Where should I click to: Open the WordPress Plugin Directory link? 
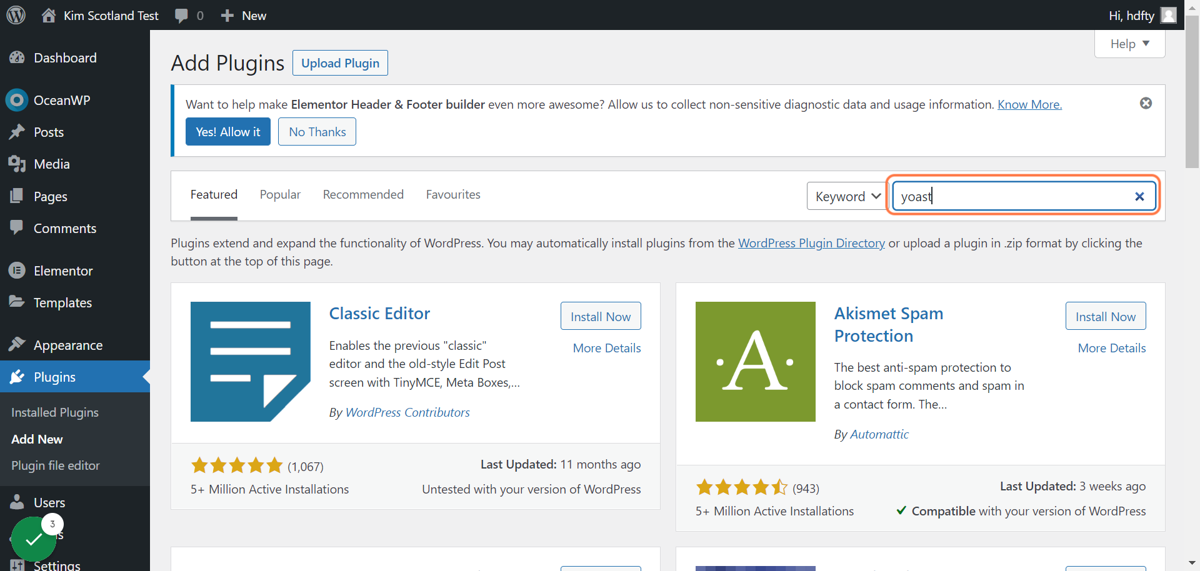click(x=811, y=243)
